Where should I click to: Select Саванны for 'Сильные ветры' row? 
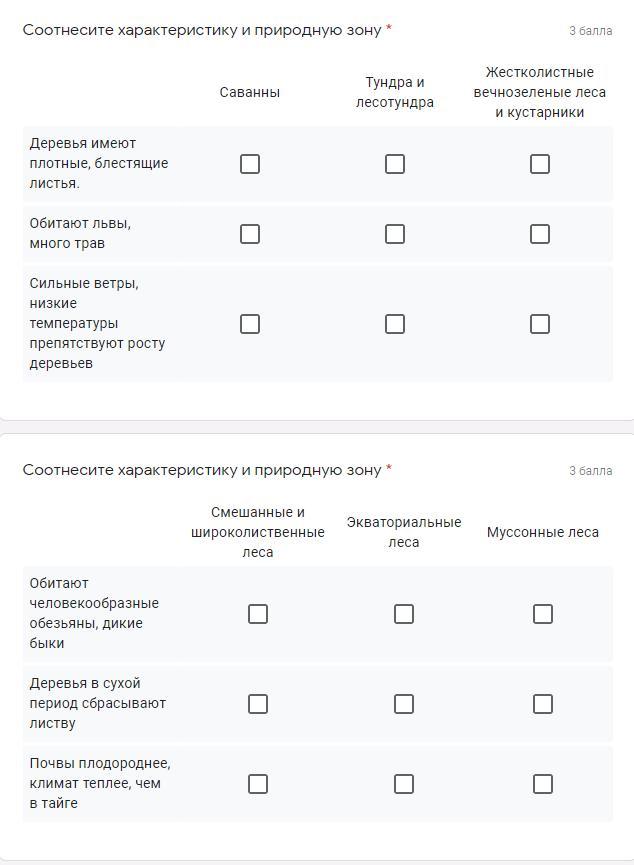pyautogui.click(x=250, y=323)
